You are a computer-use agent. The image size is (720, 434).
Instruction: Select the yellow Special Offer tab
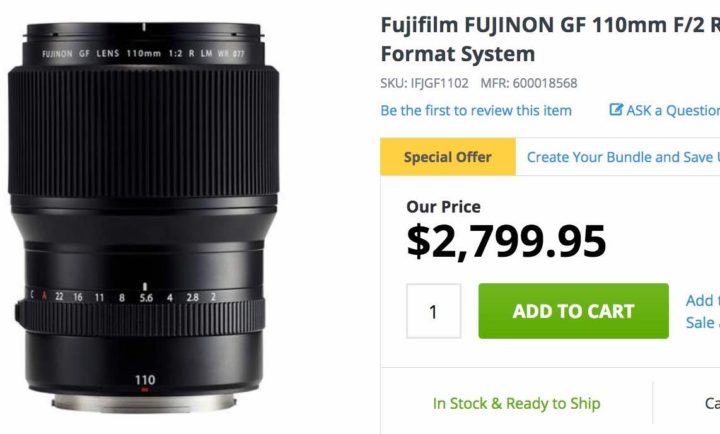(x=448, y=157)
